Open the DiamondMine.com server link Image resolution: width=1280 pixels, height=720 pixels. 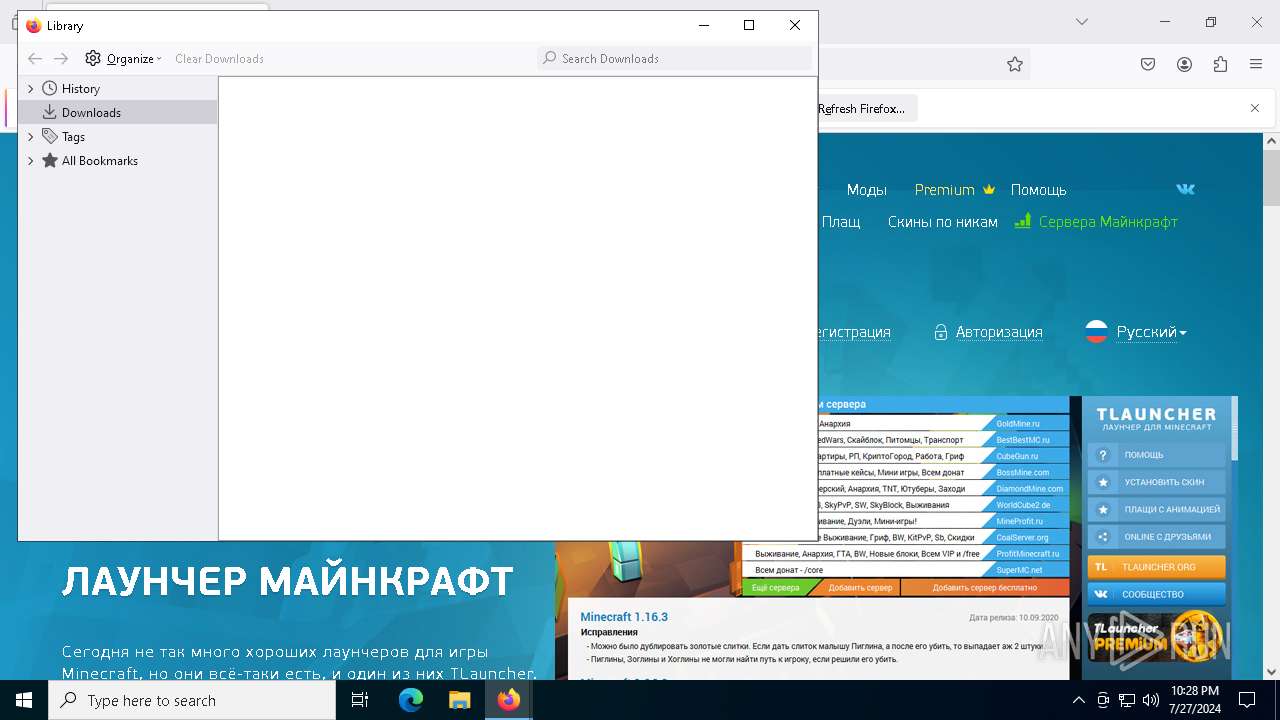pyautogui.click(x=1029, y=489)
